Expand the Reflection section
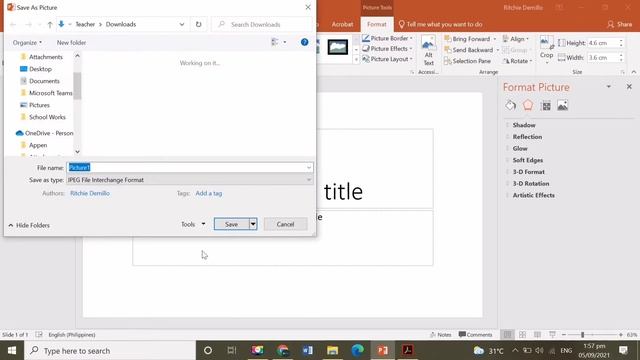Screen dimensions: 640x360 (x=527, y=137)
